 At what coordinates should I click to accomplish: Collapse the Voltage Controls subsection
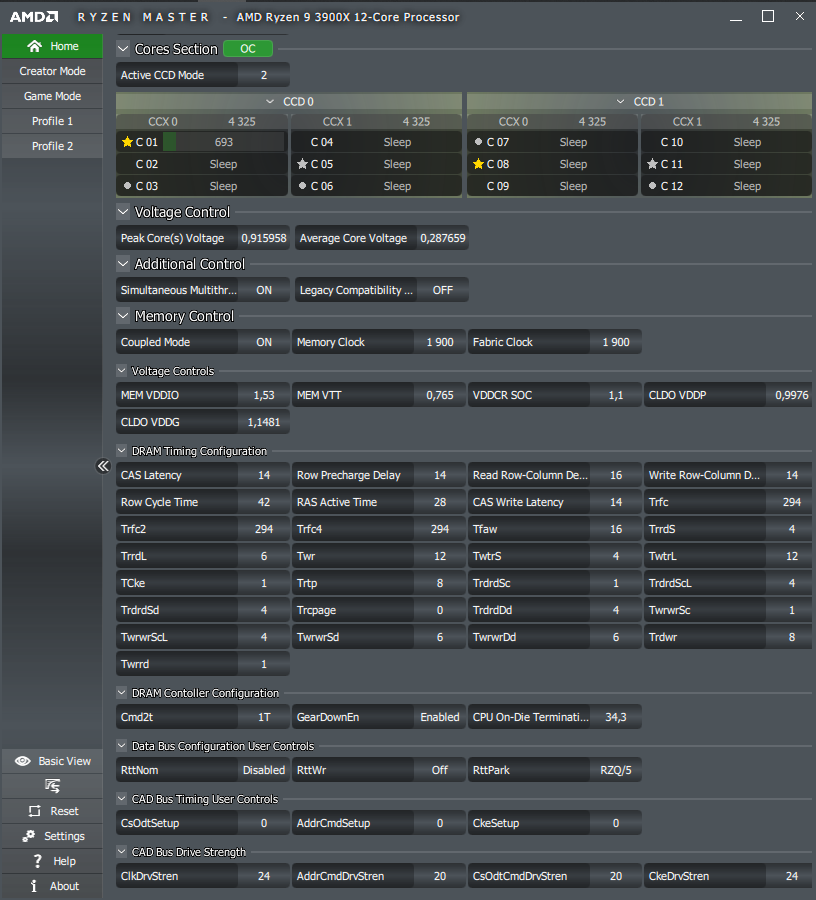coord(121,371)
